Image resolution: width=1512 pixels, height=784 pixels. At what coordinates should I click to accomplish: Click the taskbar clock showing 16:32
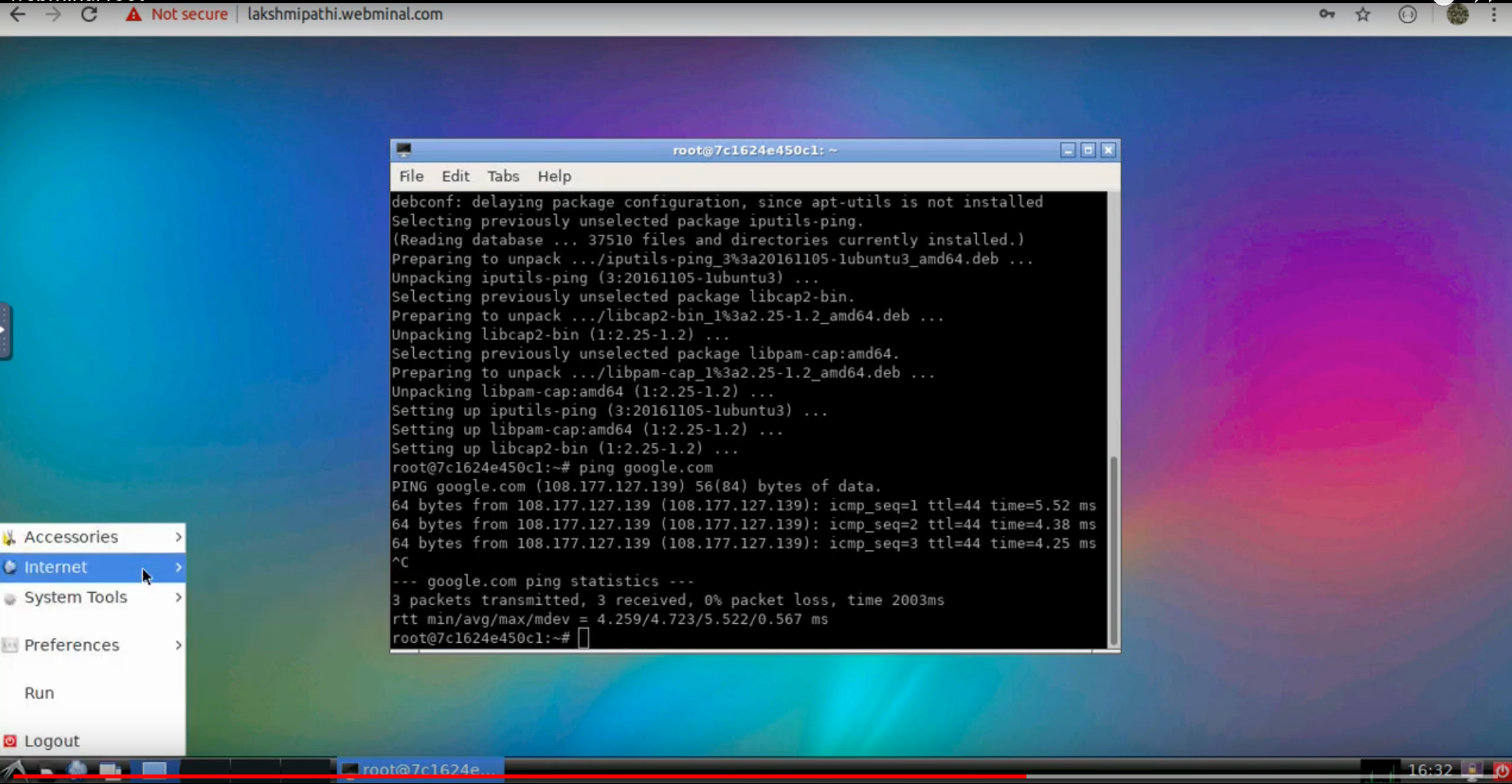coord(1430,770)
